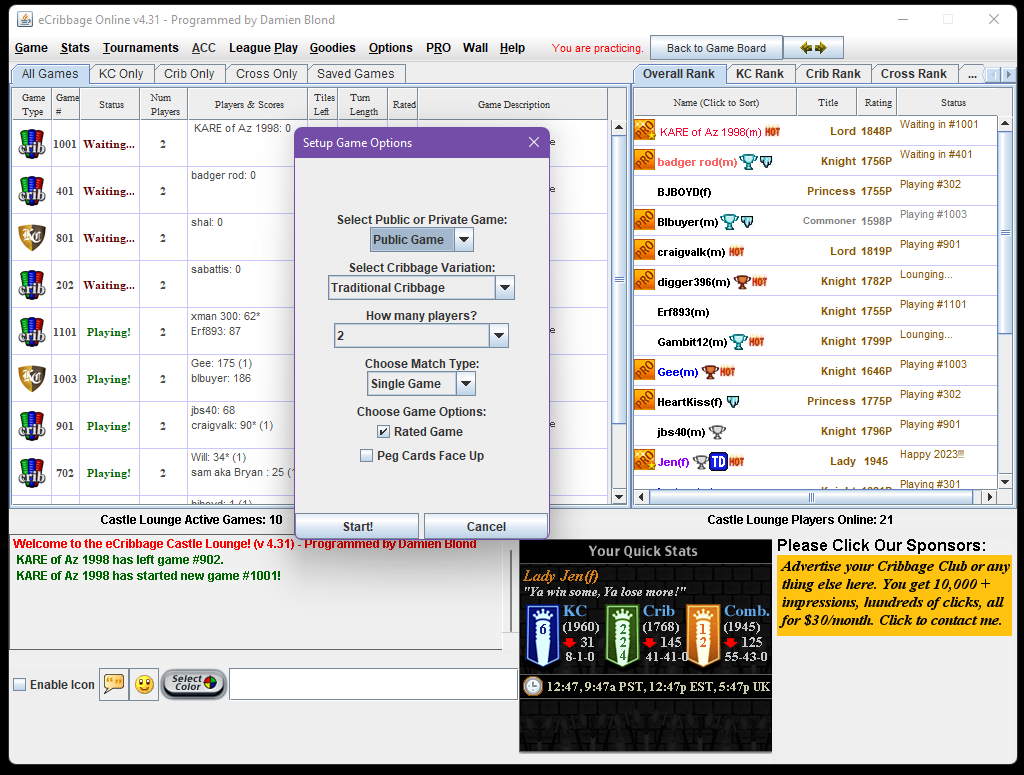Click the trophy icon next to digger396(m)

coord(741,281)
